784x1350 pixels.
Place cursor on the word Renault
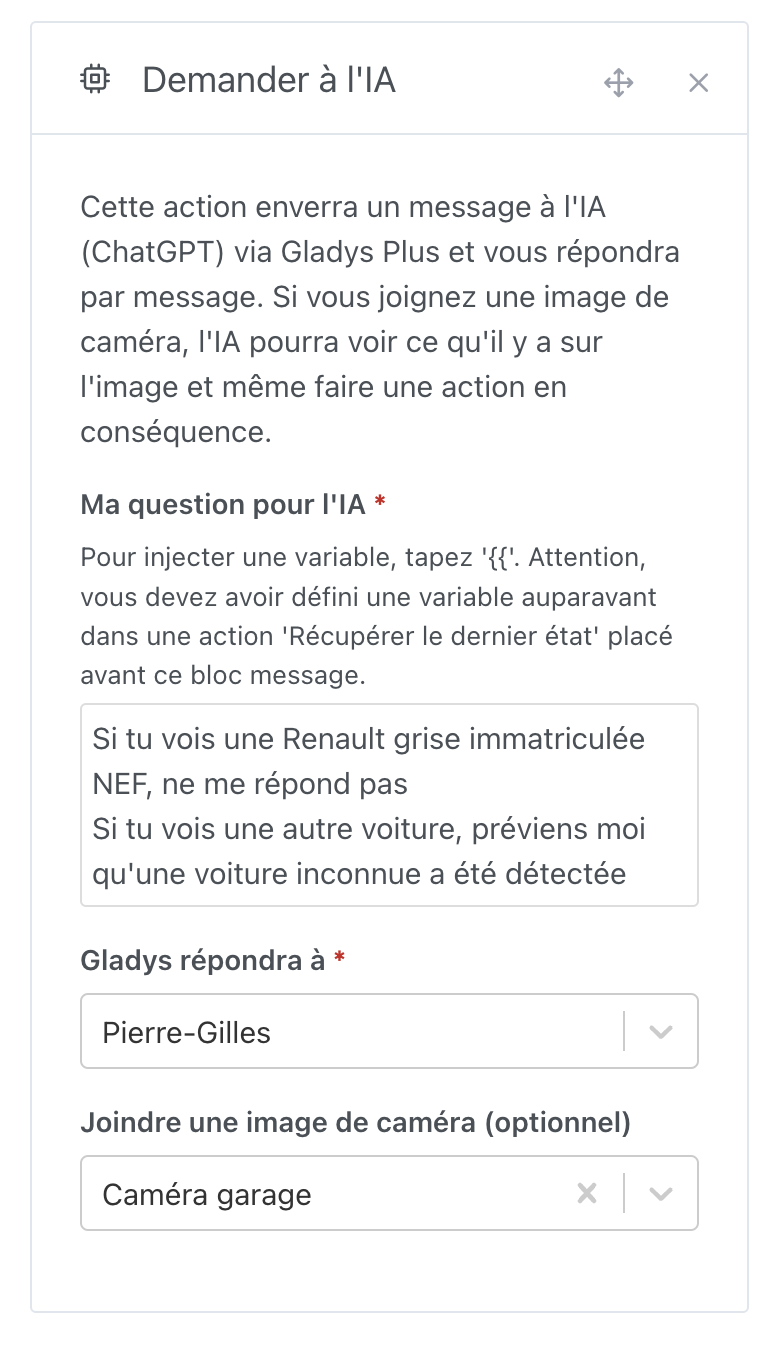click(x=339, y=739)
